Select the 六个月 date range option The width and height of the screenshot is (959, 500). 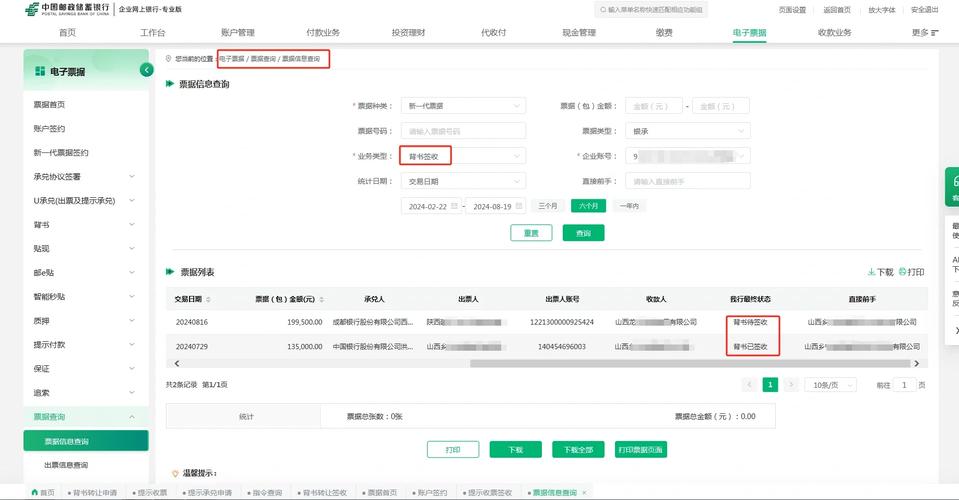click(588, 206)
